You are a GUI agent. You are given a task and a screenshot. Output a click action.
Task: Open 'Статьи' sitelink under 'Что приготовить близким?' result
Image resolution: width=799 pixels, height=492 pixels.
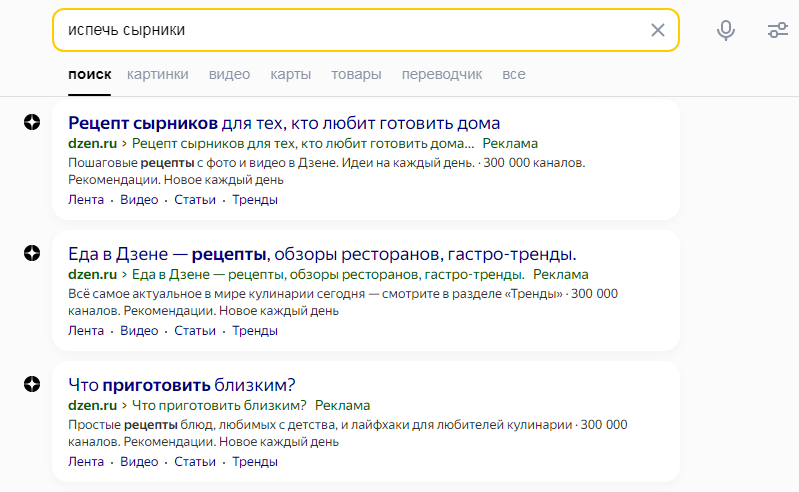tap(195, 461)
